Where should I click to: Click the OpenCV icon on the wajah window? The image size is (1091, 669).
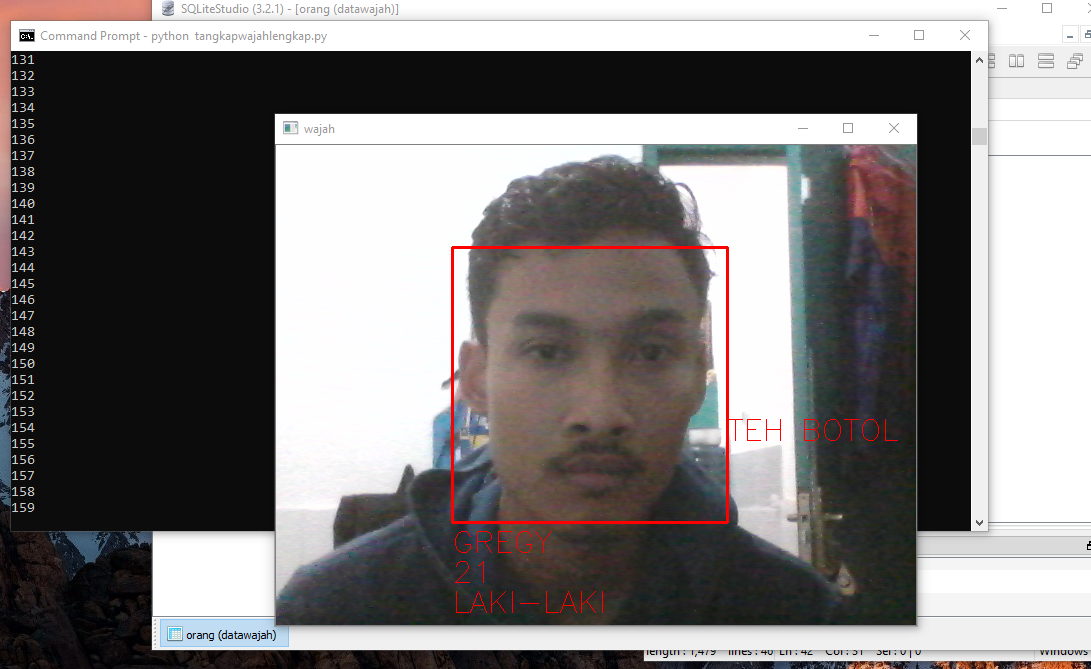pos(290,128)
